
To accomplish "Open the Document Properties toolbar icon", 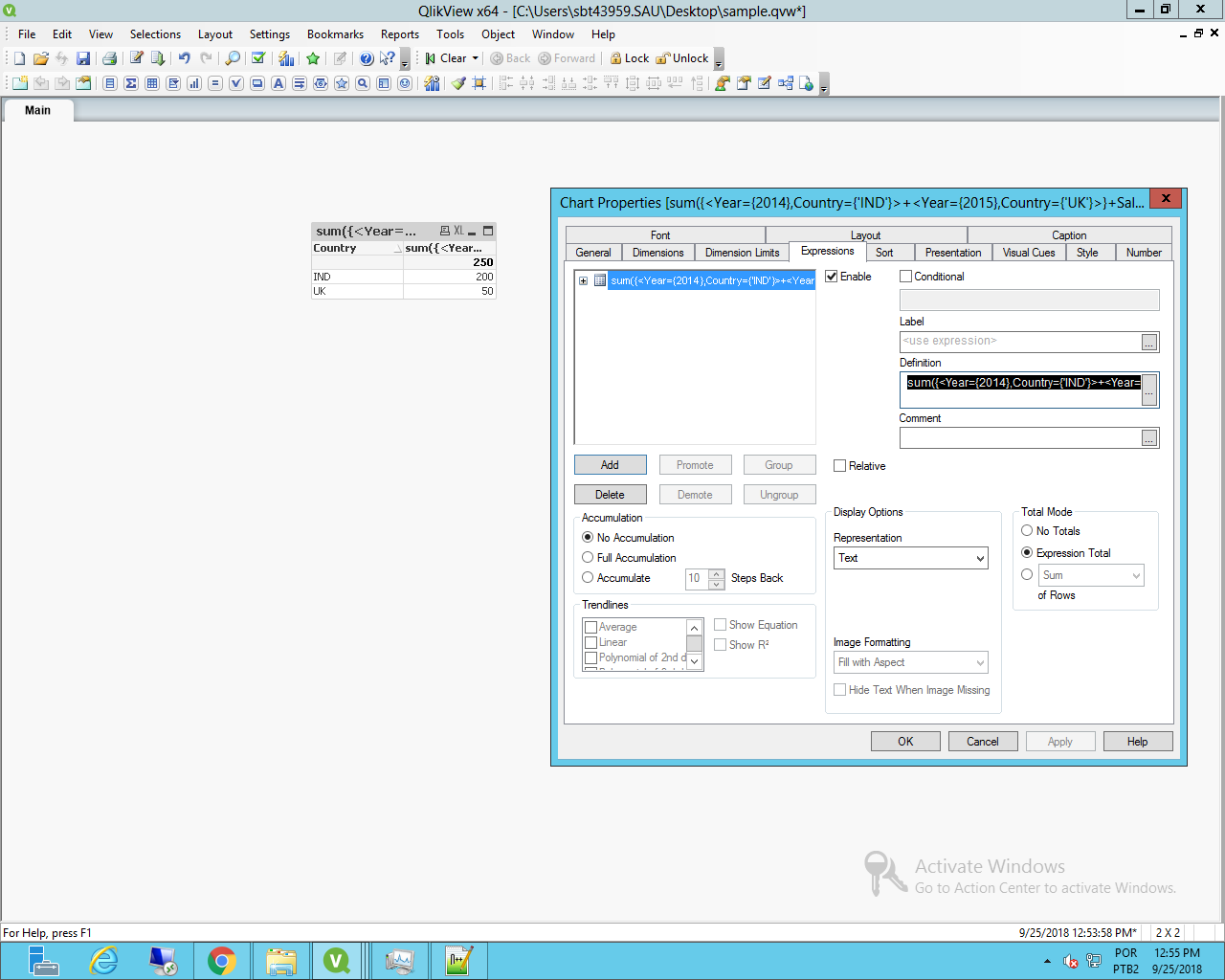I will tap(744, 83).
